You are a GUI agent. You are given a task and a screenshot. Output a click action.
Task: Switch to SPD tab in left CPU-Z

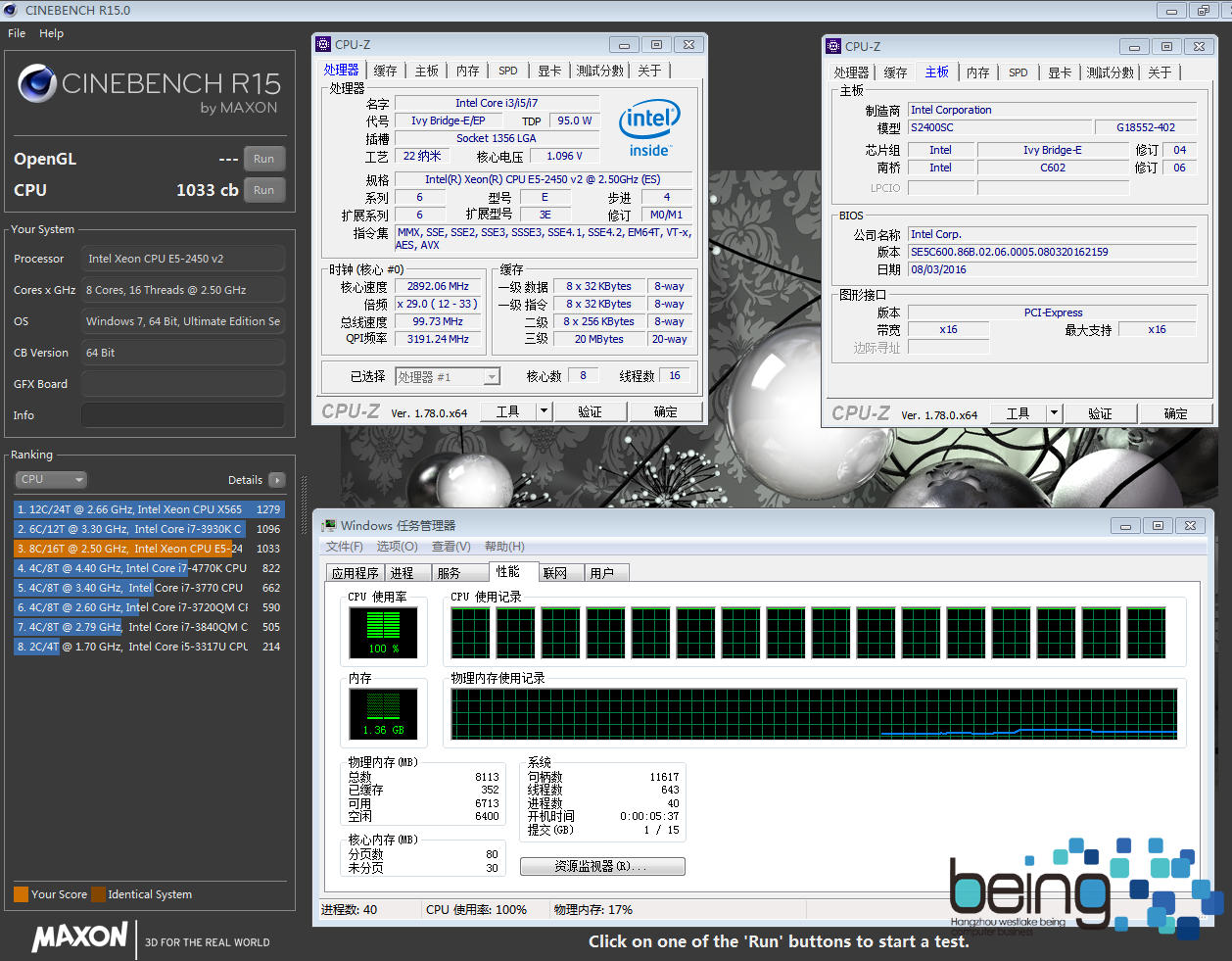click(x=507, y=71)
